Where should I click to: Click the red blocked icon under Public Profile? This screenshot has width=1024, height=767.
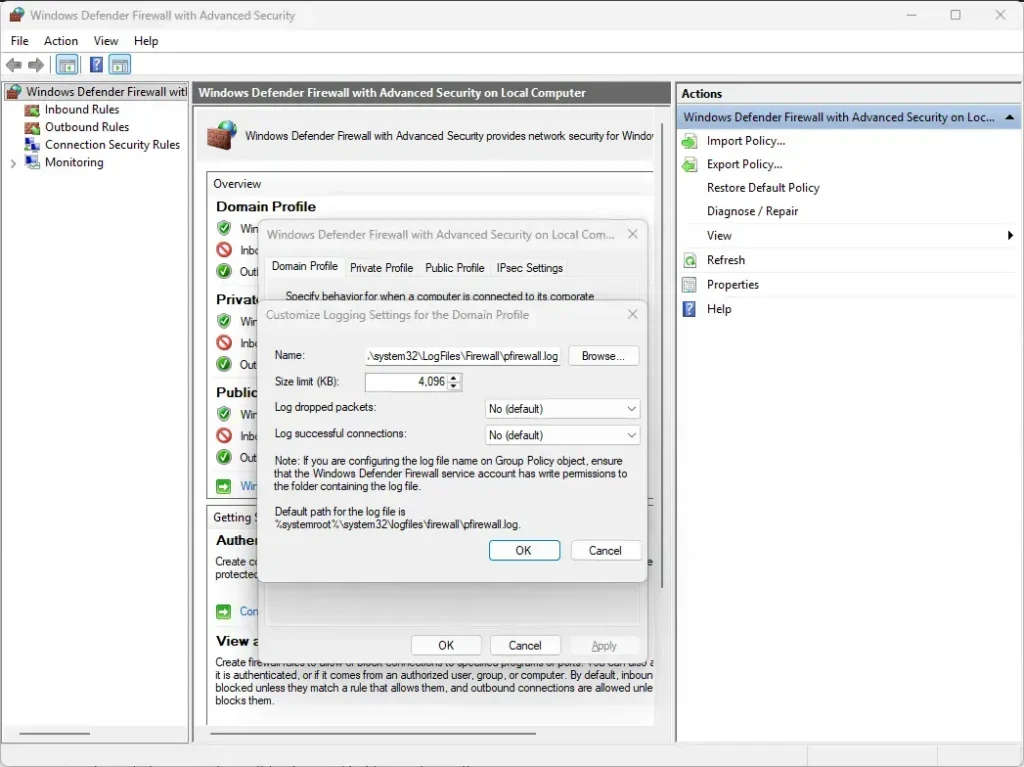(x=224, y=435)
